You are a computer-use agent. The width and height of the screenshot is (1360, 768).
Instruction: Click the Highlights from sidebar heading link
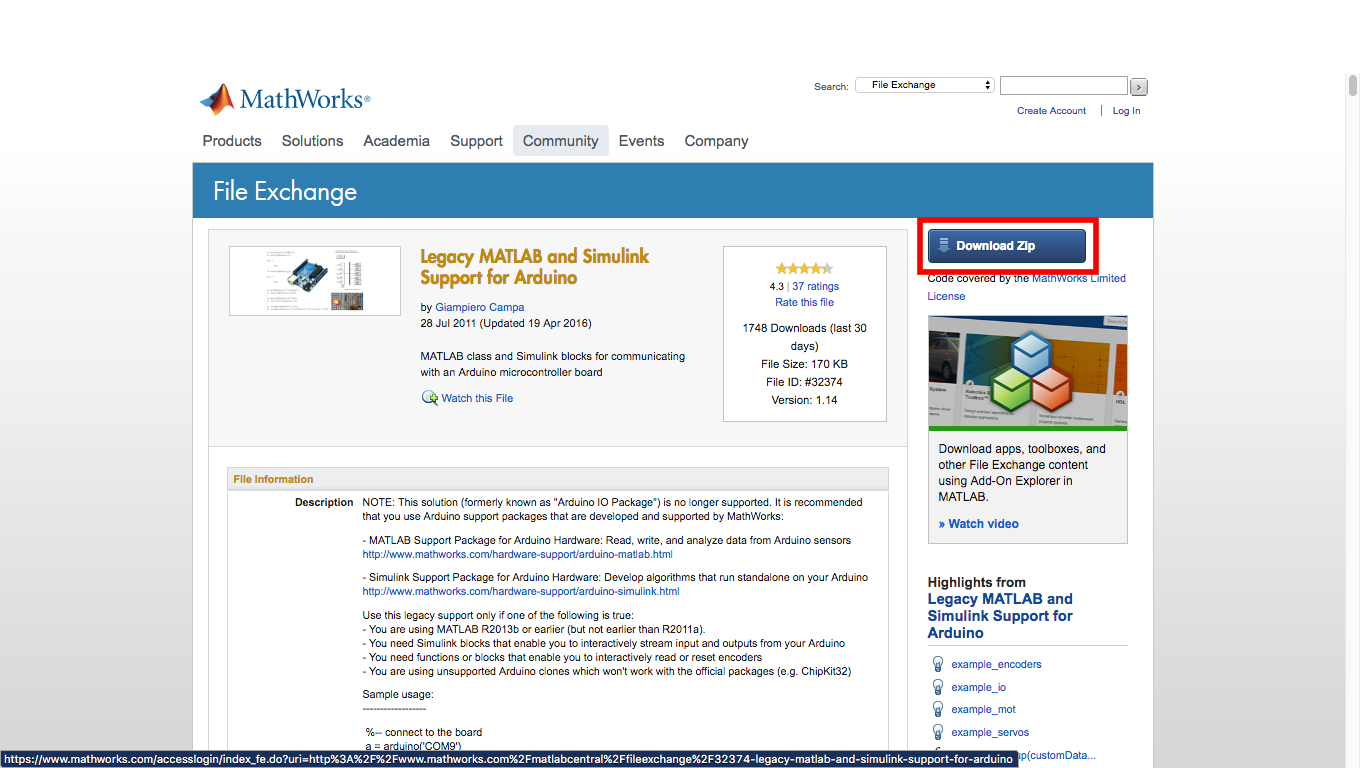pyautogui.click(x=1000, y=616)
